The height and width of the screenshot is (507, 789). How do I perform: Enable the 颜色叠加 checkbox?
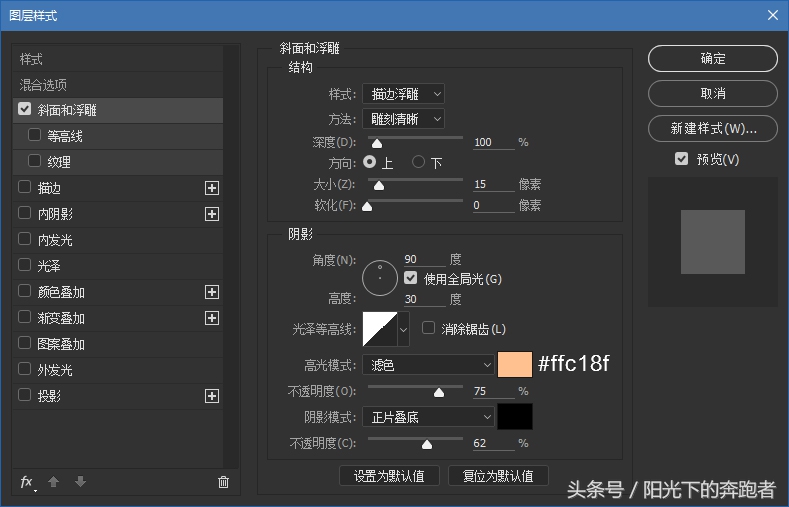pos(24,291)
